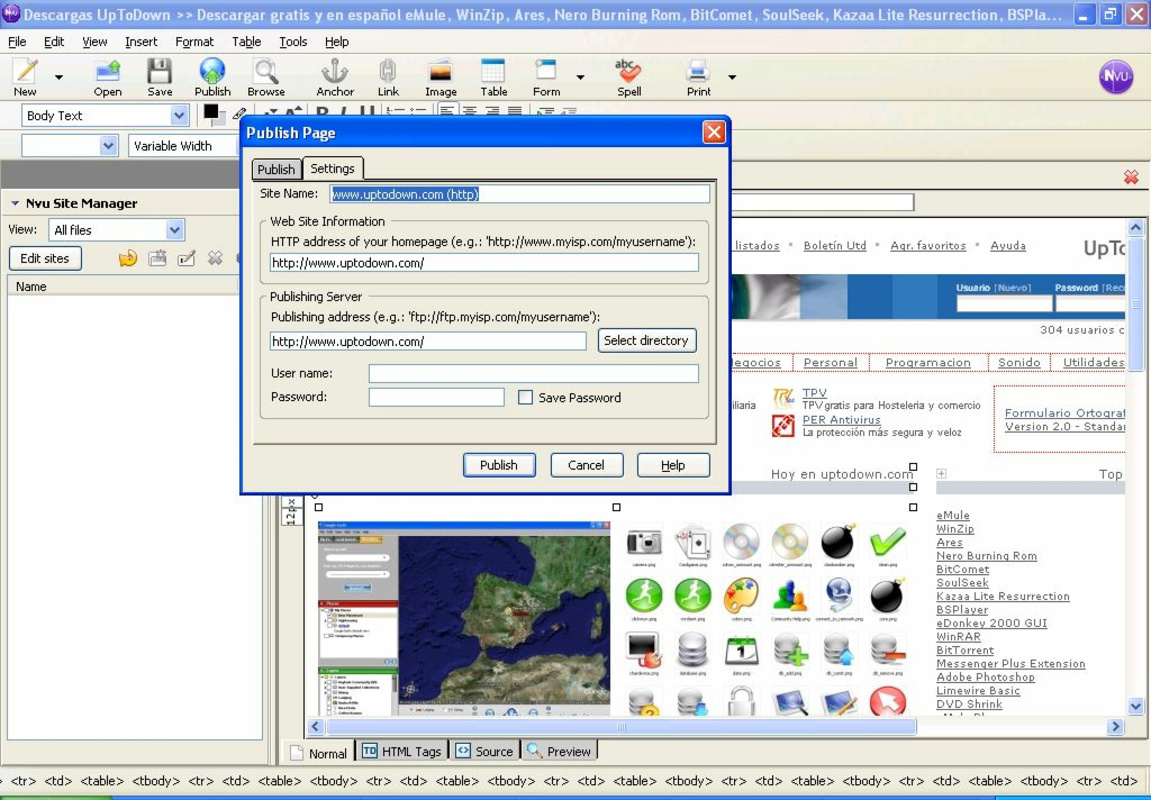Insert an image with the Image toolbar icon
The width and height of the screenshot is (1151, 800).
point(440,78)
